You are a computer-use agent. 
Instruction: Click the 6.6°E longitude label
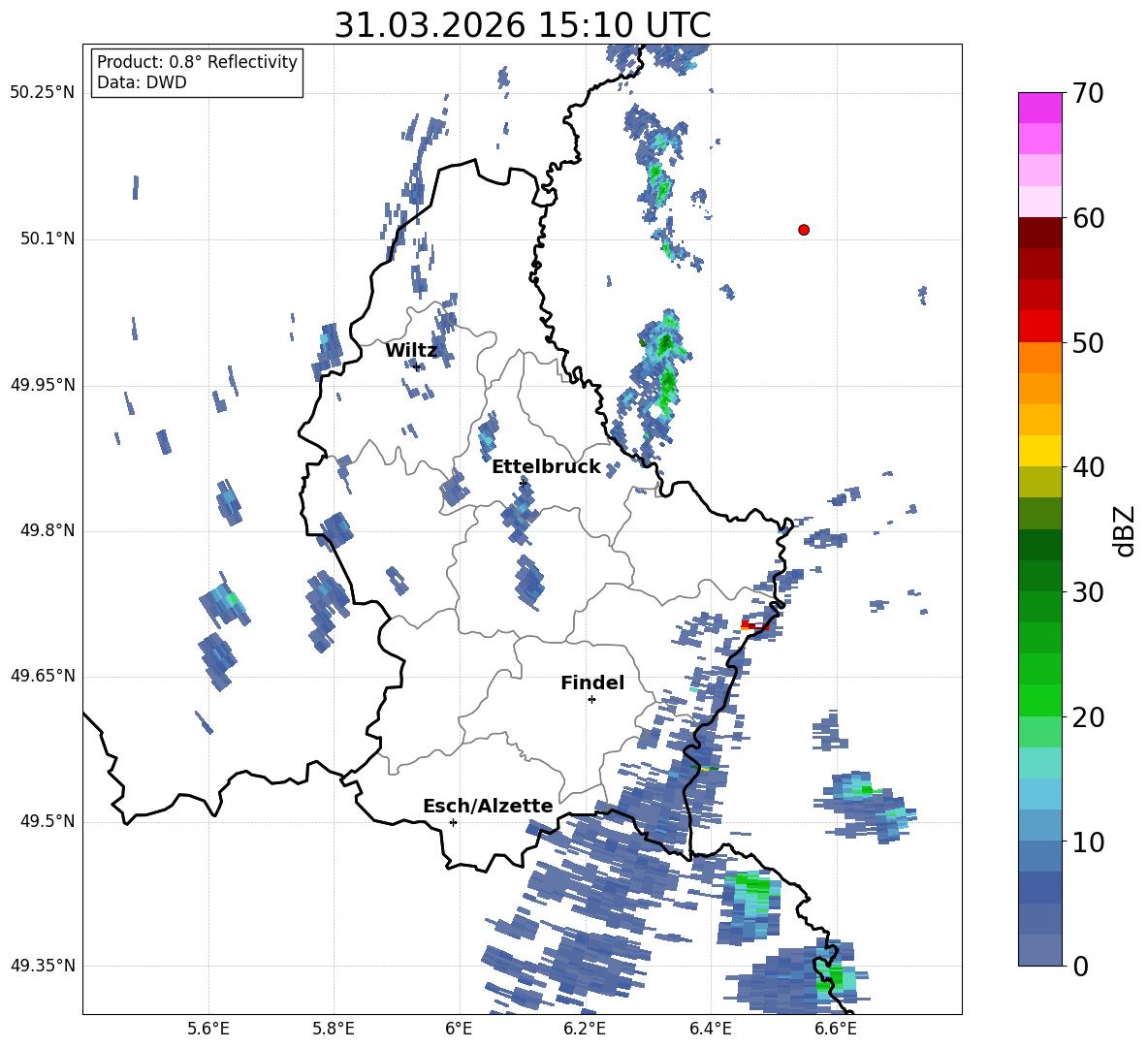click(x=836, y=1029)
